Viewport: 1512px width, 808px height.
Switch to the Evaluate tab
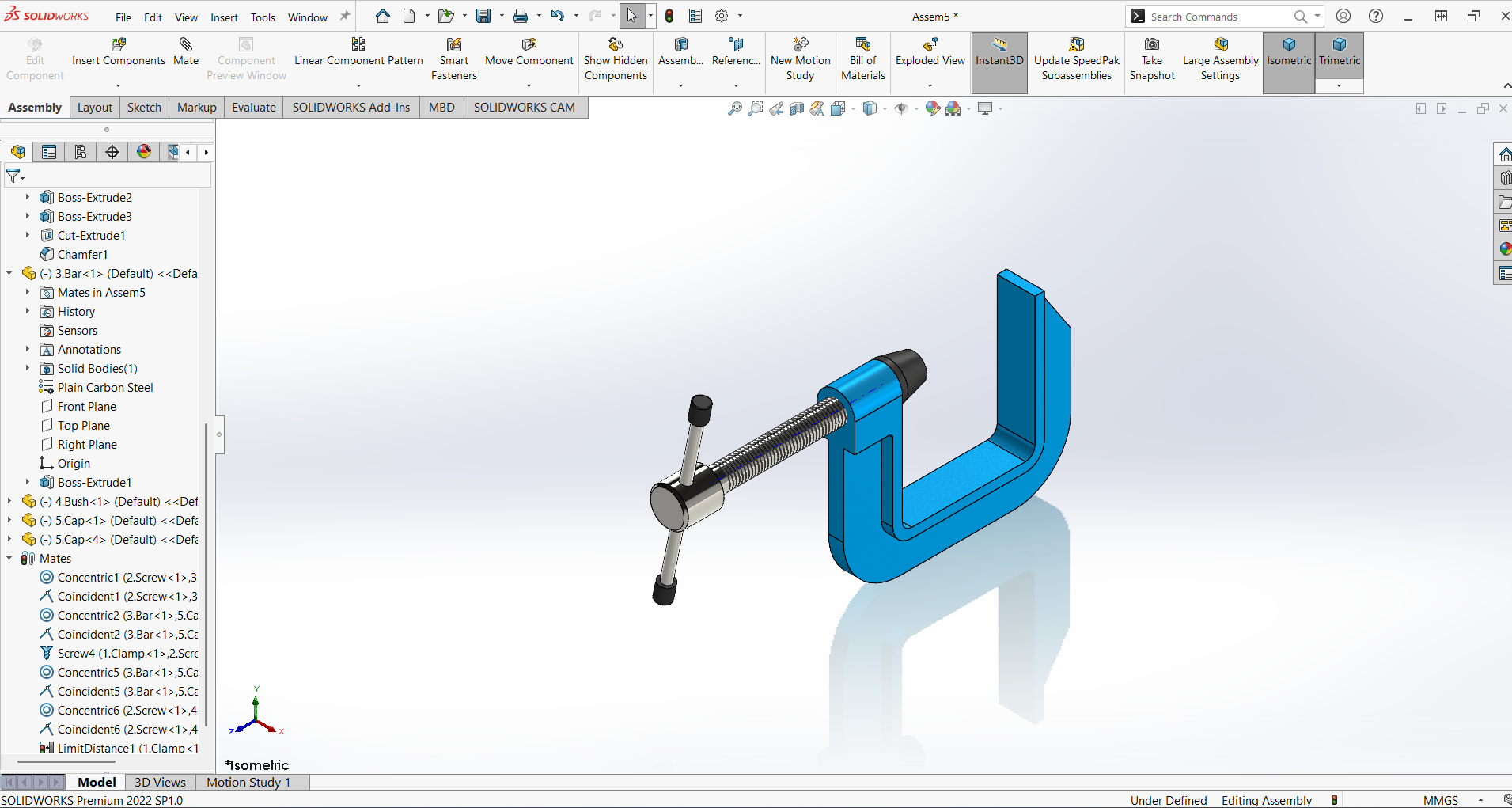tap(253, 108)
